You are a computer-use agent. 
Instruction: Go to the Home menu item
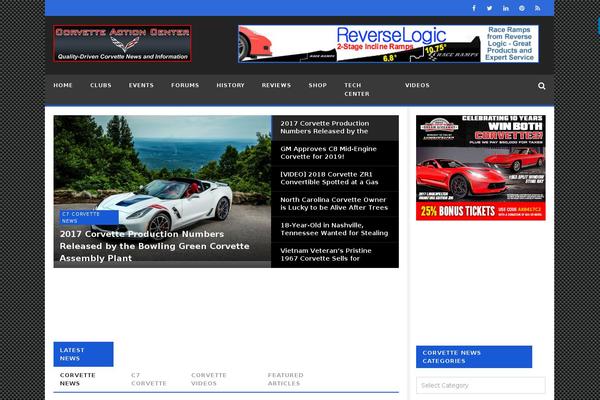[63, 85]
